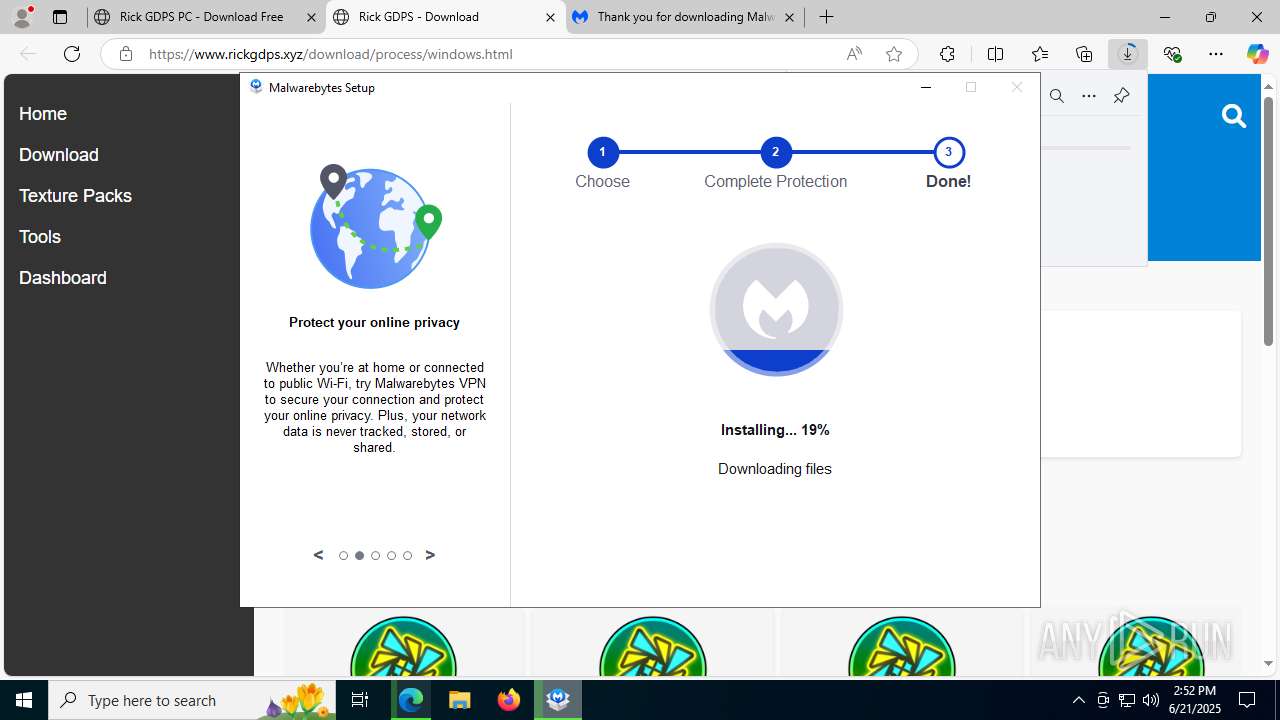The image size is (1280, 720).
Task: Select second carousel dot in Malwarebytes Setup
Action: tap(359, 555)
